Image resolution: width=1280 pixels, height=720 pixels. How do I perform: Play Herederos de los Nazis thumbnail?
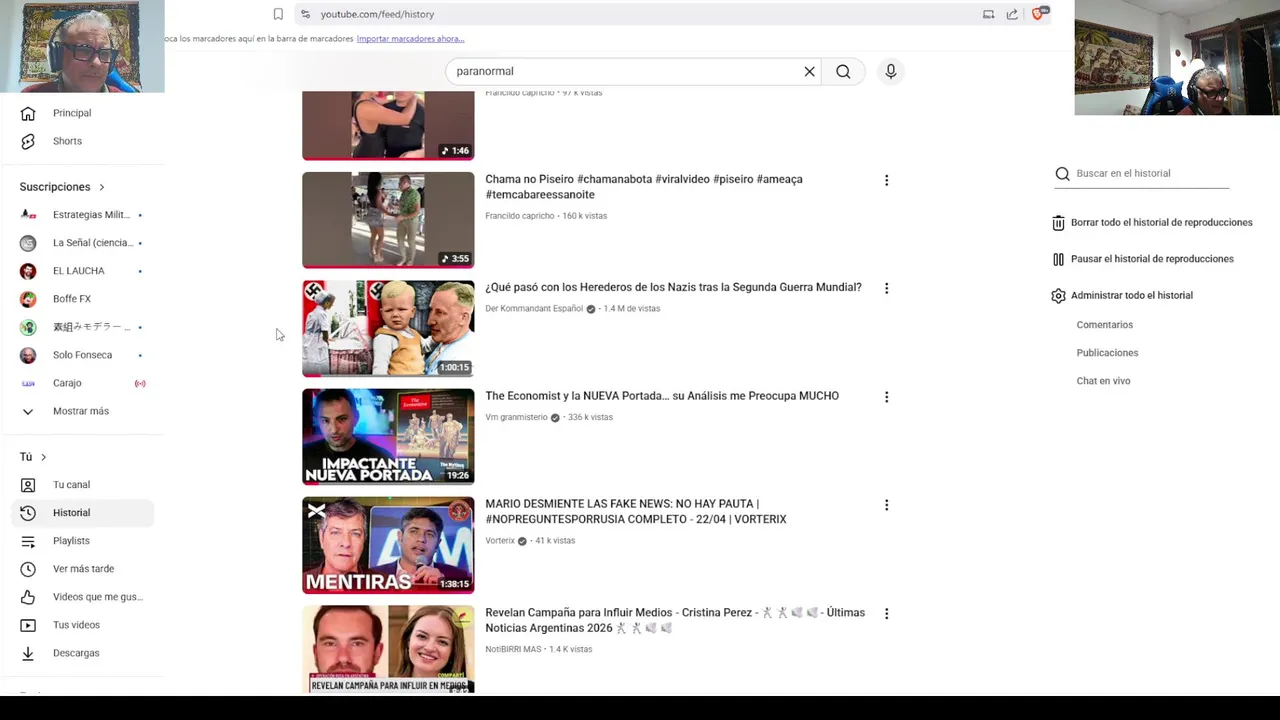coord(388,328)
